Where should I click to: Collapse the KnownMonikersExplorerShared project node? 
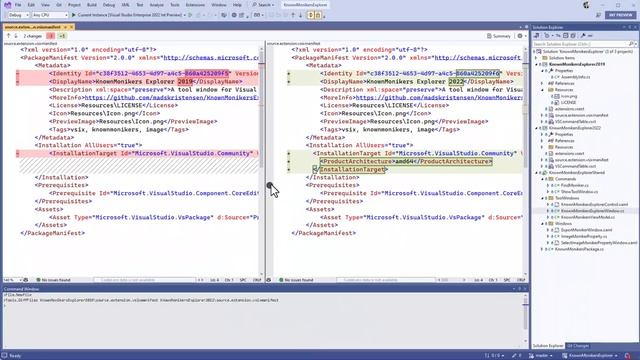point(536,173)
